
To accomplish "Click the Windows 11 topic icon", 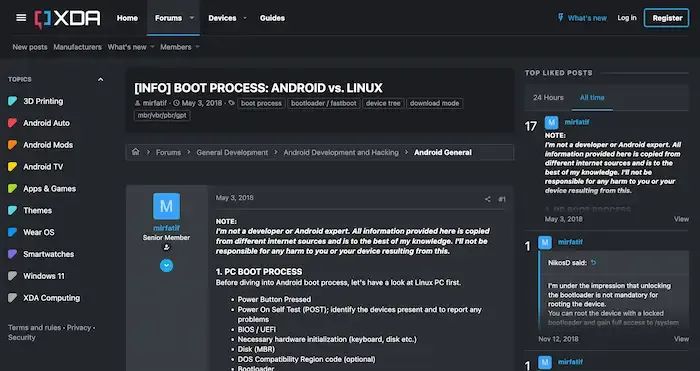I will (x=12, y=276).
